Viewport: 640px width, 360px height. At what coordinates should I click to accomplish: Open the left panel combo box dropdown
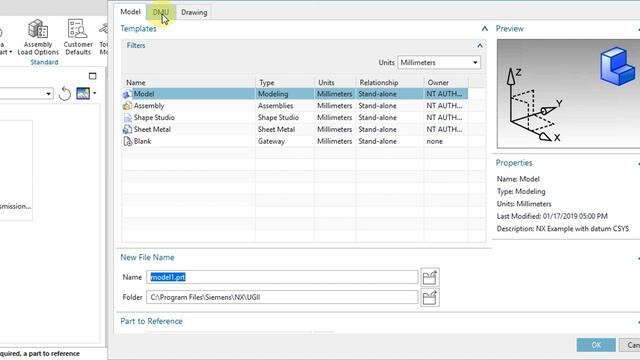[x=49, y=94]
